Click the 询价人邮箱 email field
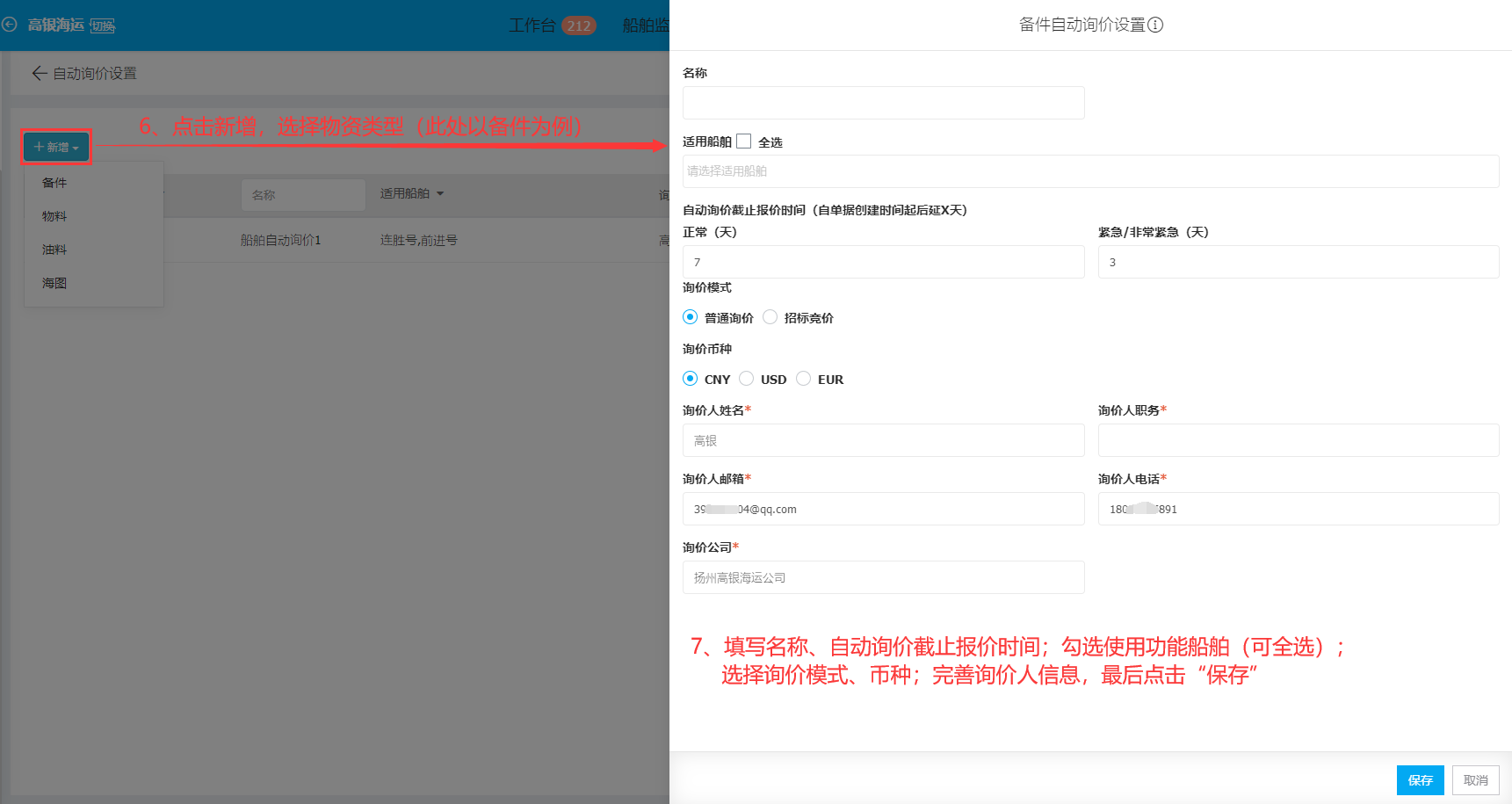 click(x=883, y=509)
